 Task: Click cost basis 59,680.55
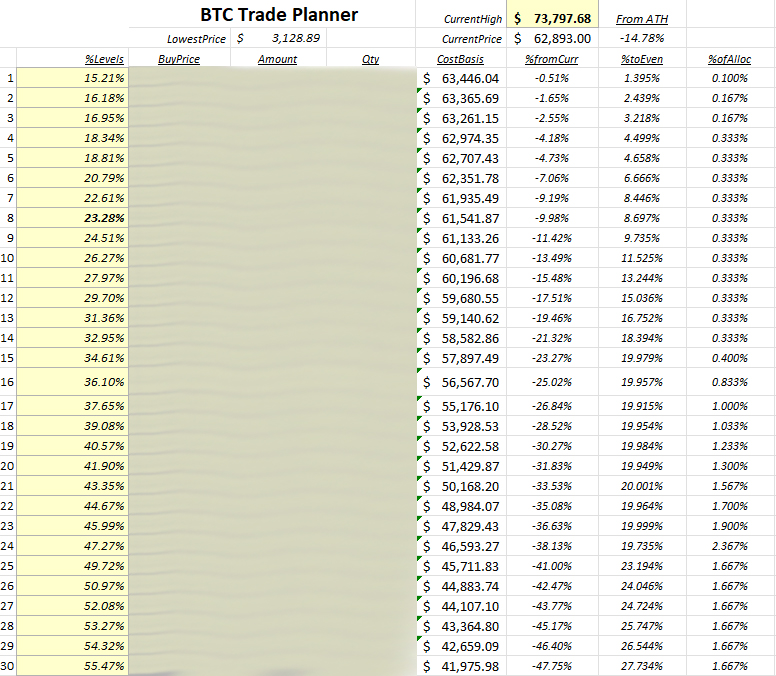pos(461,298)
